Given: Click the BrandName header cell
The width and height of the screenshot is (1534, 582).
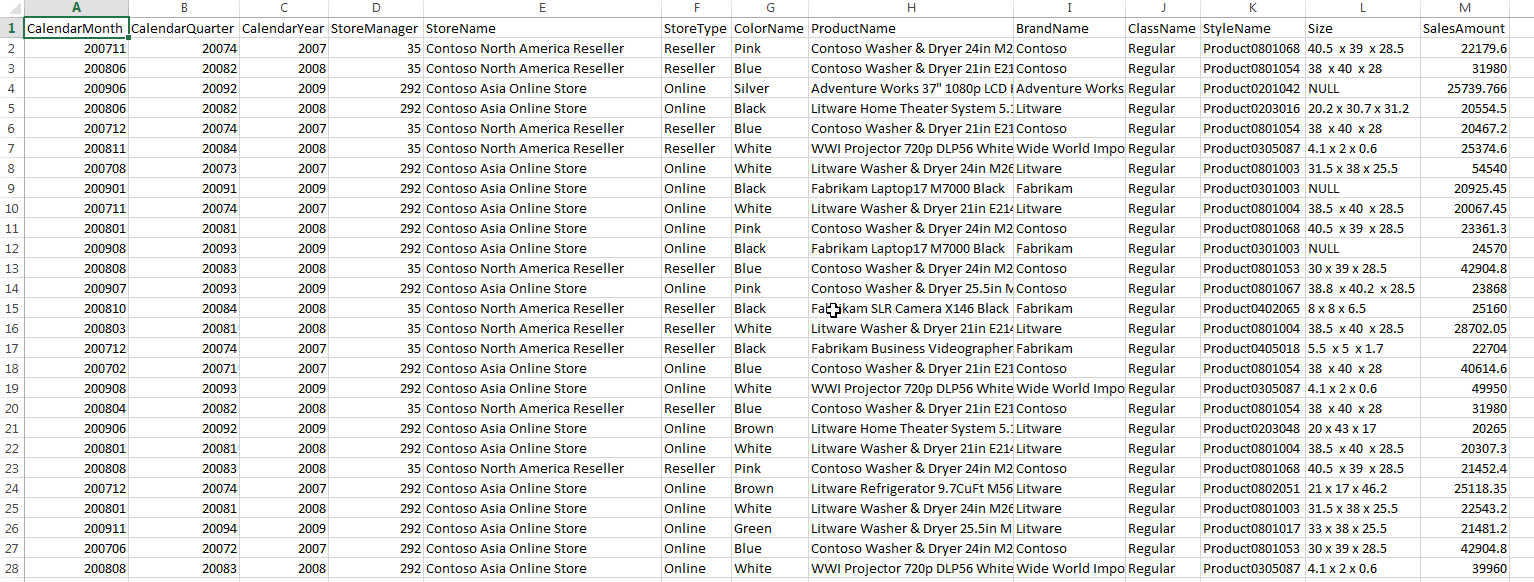Looking at the screenshot, I should click(x=1069, y=28).
